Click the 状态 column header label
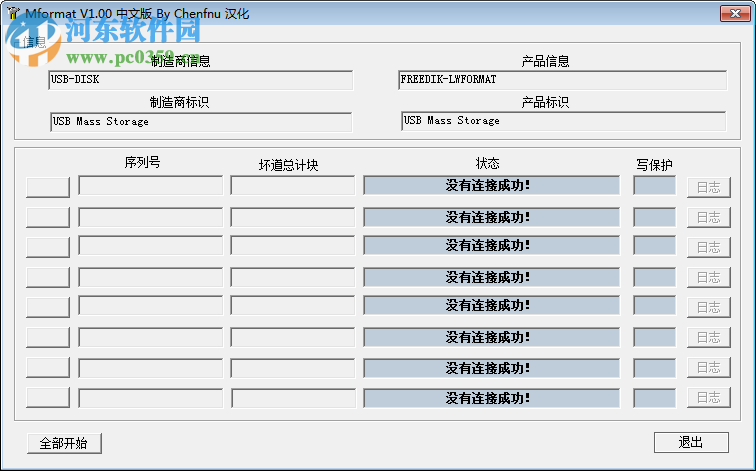 [x=487, y=163]
